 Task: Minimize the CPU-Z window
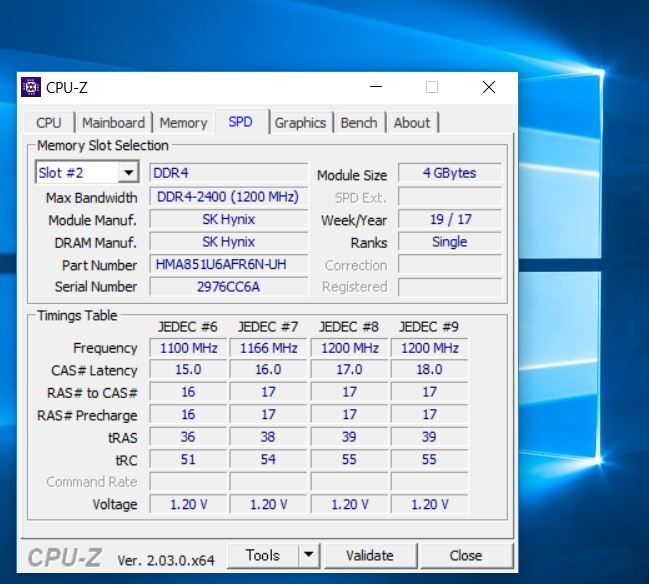[376, 87]
